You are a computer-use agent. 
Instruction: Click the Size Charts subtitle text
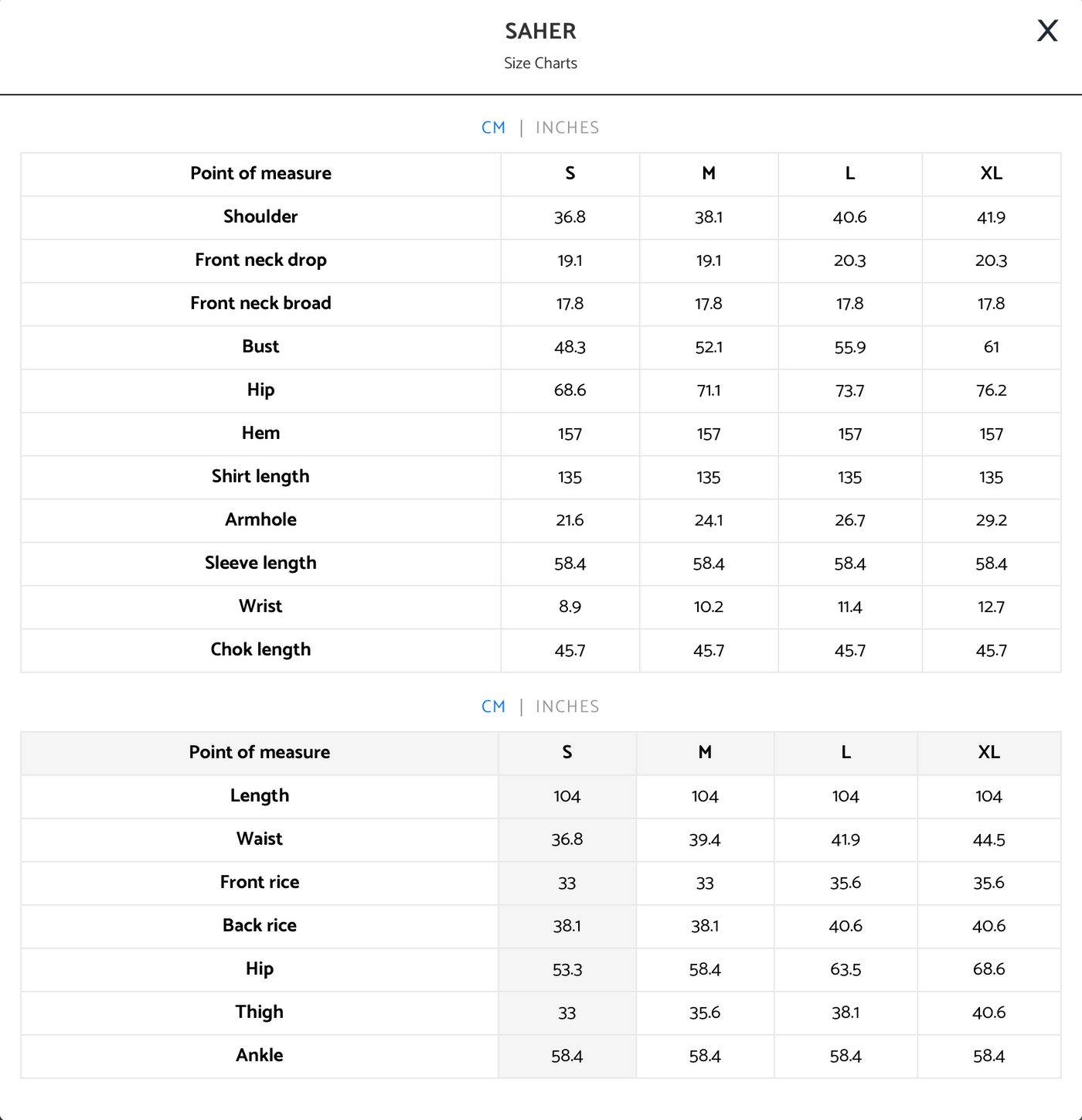coord(540,63)
